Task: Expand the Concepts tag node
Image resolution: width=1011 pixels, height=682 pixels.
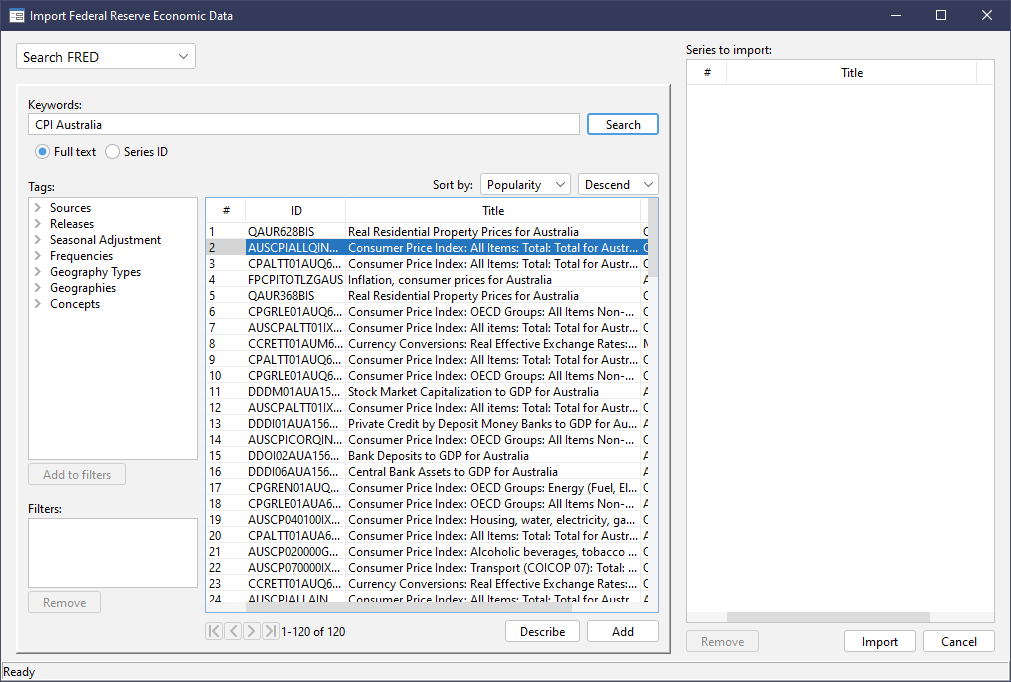Action: [37, 304]
